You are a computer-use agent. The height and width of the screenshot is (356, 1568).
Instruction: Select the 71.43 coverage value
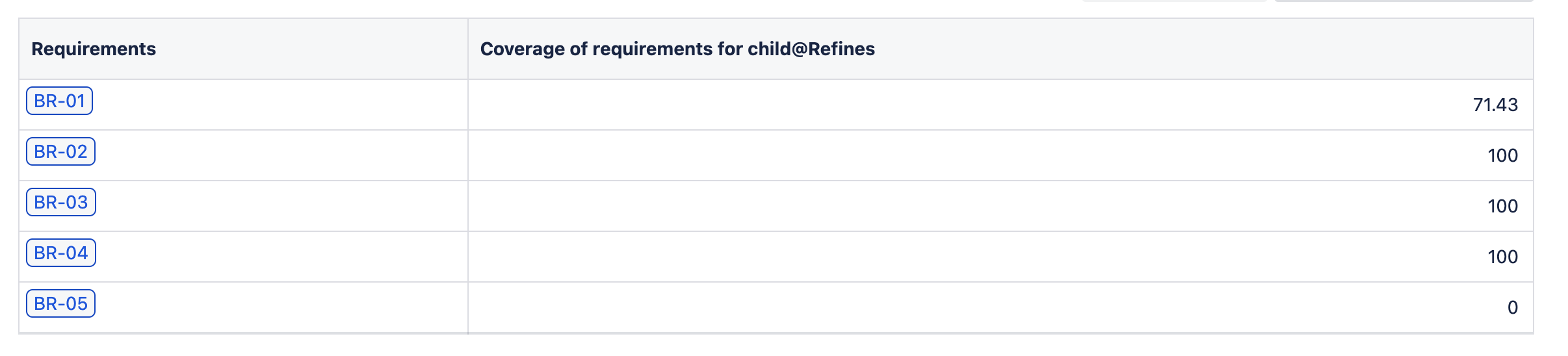(x=1495, y=105)
